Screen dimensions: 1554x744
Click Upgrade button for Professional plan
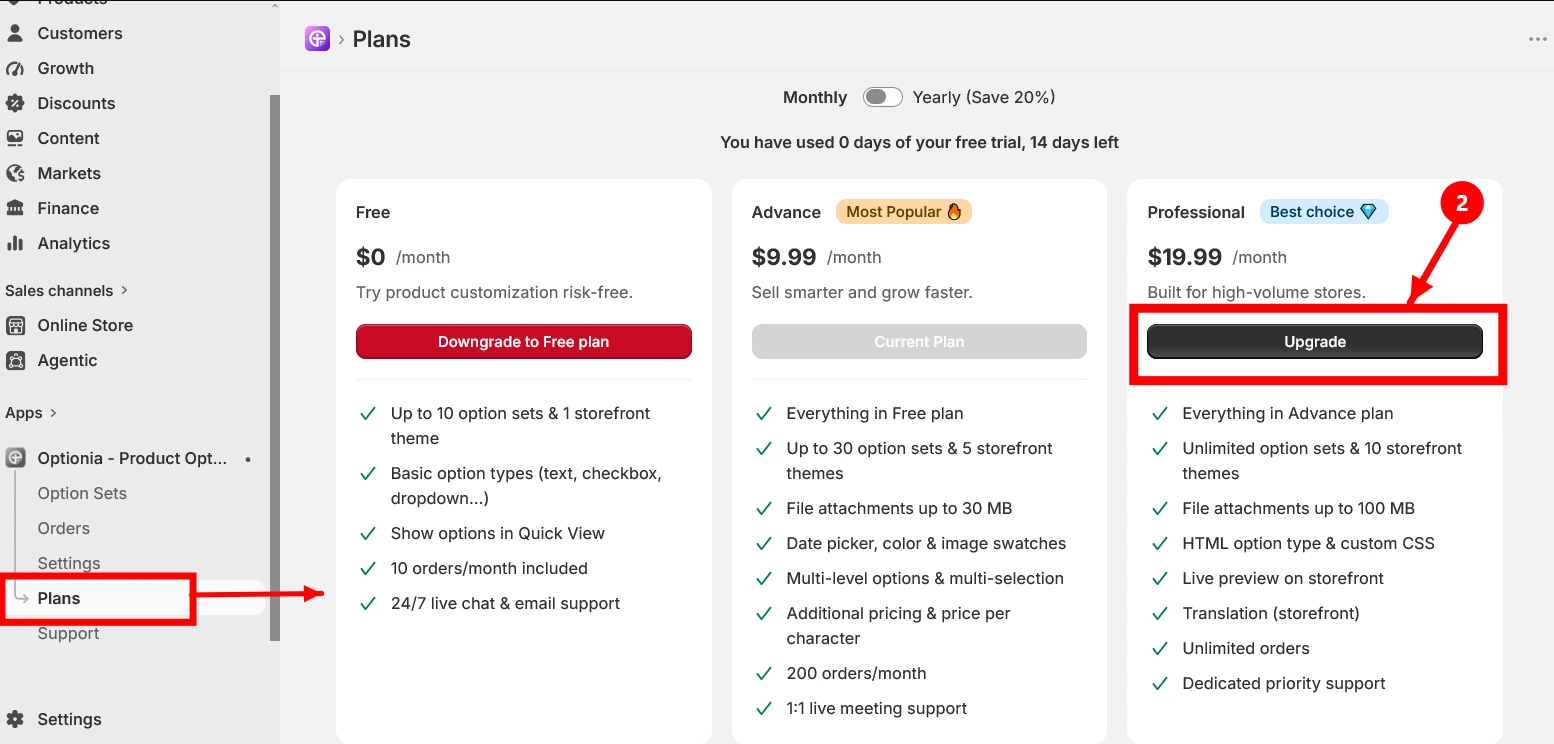(x=1315, y=341)
